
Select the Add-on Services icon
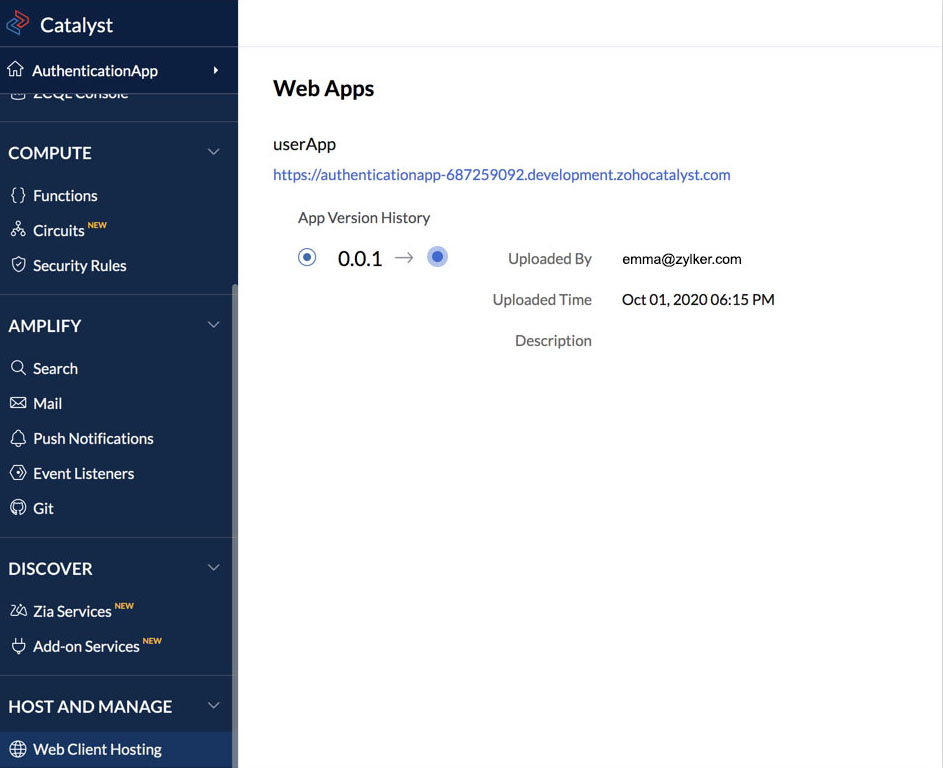click(17, 646)
